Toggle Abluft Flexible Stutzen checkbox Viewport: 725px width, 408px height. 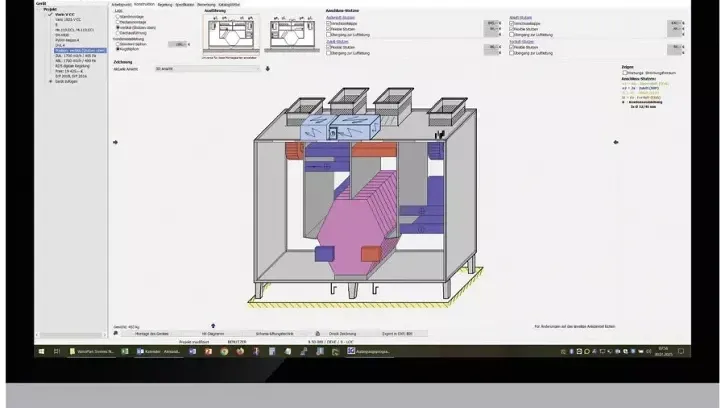click(511, 29)
